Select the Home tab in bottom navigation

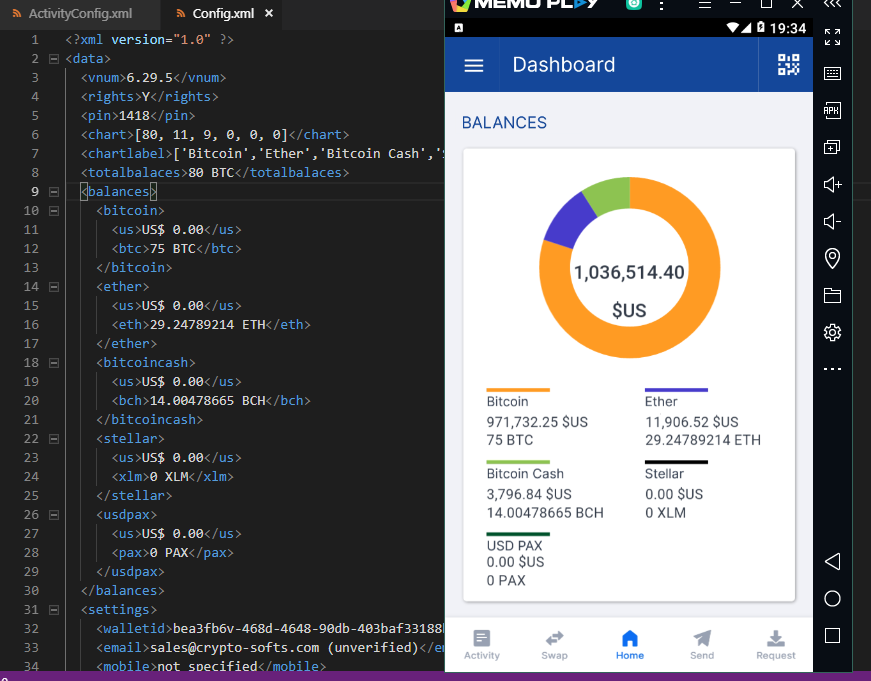click(629, 644)
